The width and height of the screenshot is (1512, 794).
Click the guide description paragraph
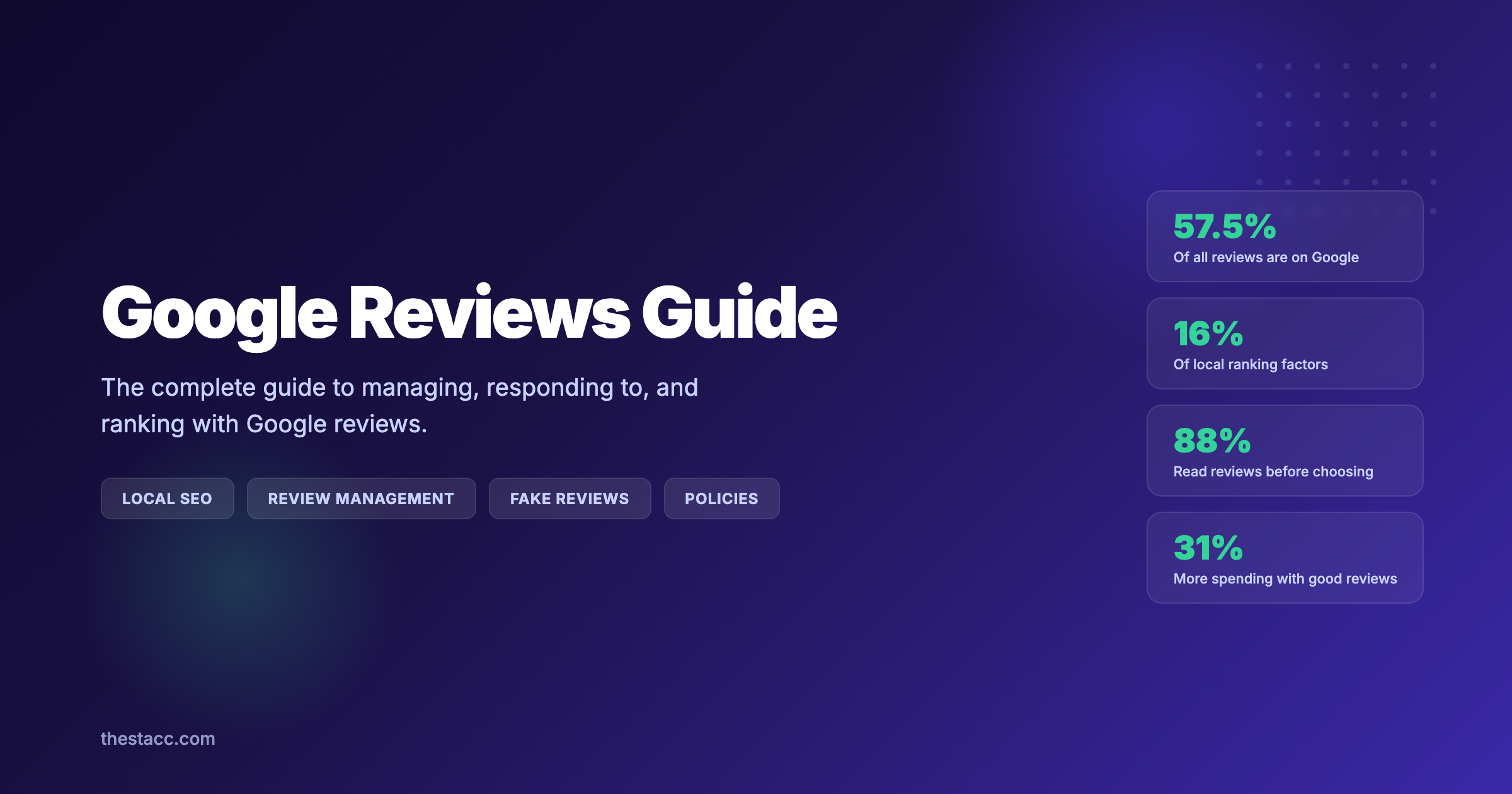401,405
